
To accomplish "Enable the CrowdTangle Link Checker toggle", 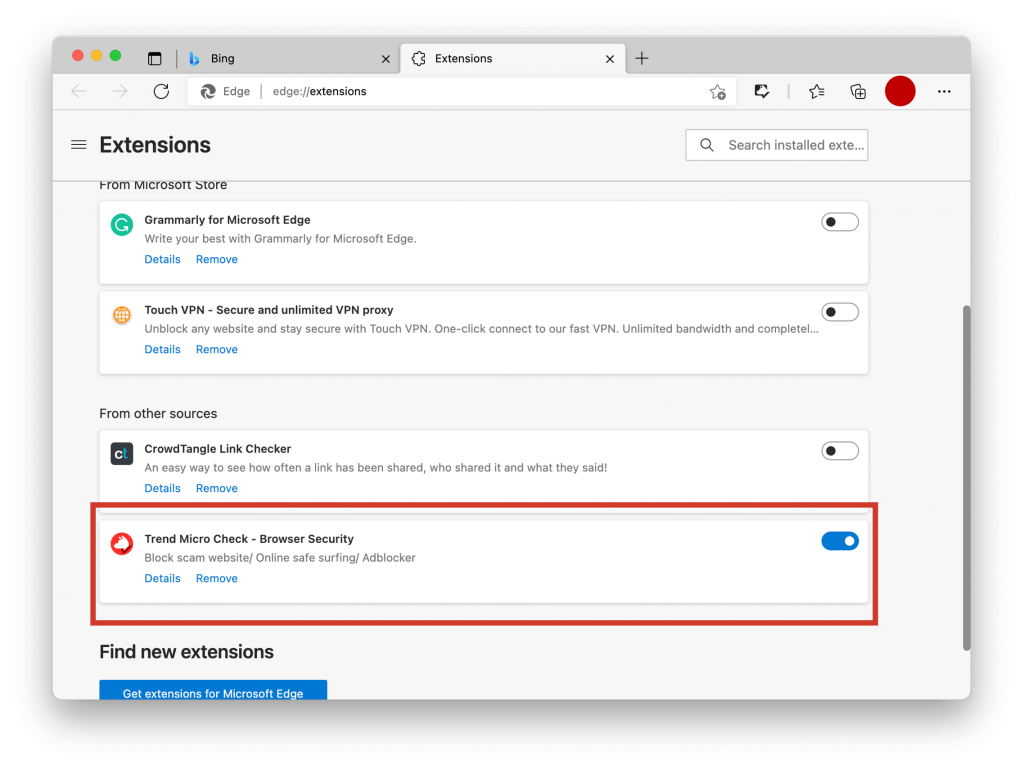I will [x=840, y=451].
